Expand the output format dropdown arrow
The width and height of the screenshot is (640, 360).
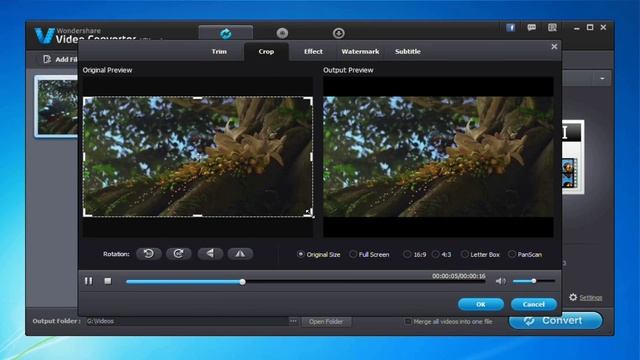(602, 78)
